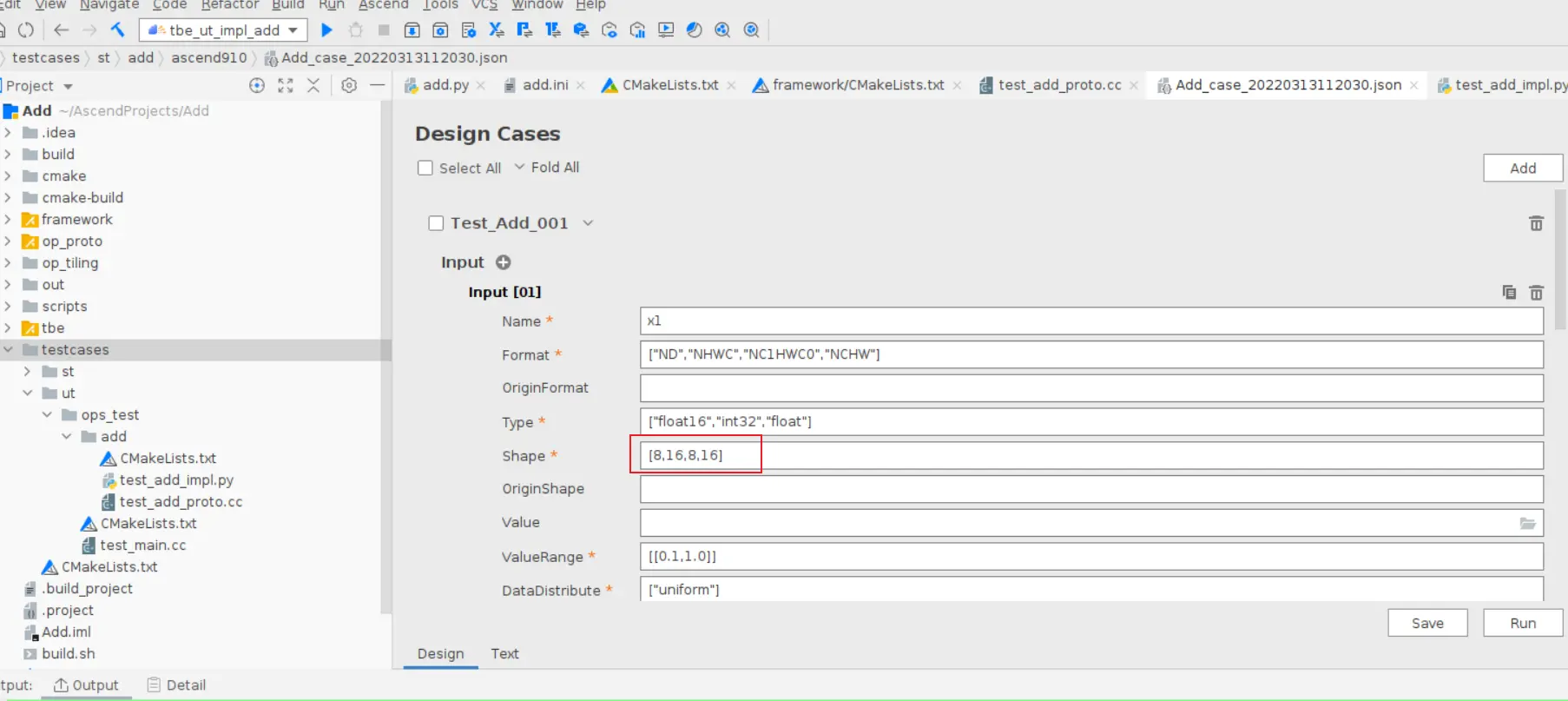Viewport: 1568px width, 701px height.
Task: Click the sync refresh circular arrows icon
Action: (x=26, y=30)
